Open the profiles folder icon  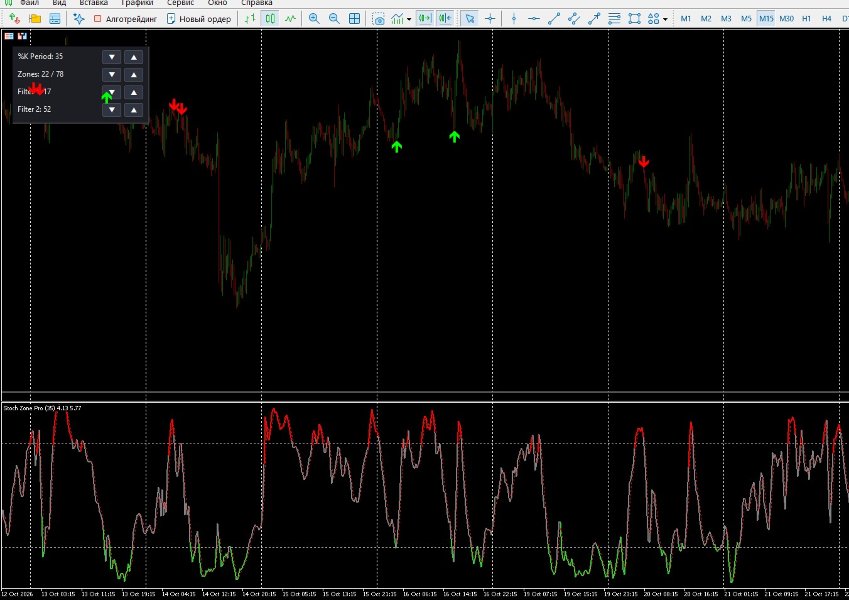(35, 19)
